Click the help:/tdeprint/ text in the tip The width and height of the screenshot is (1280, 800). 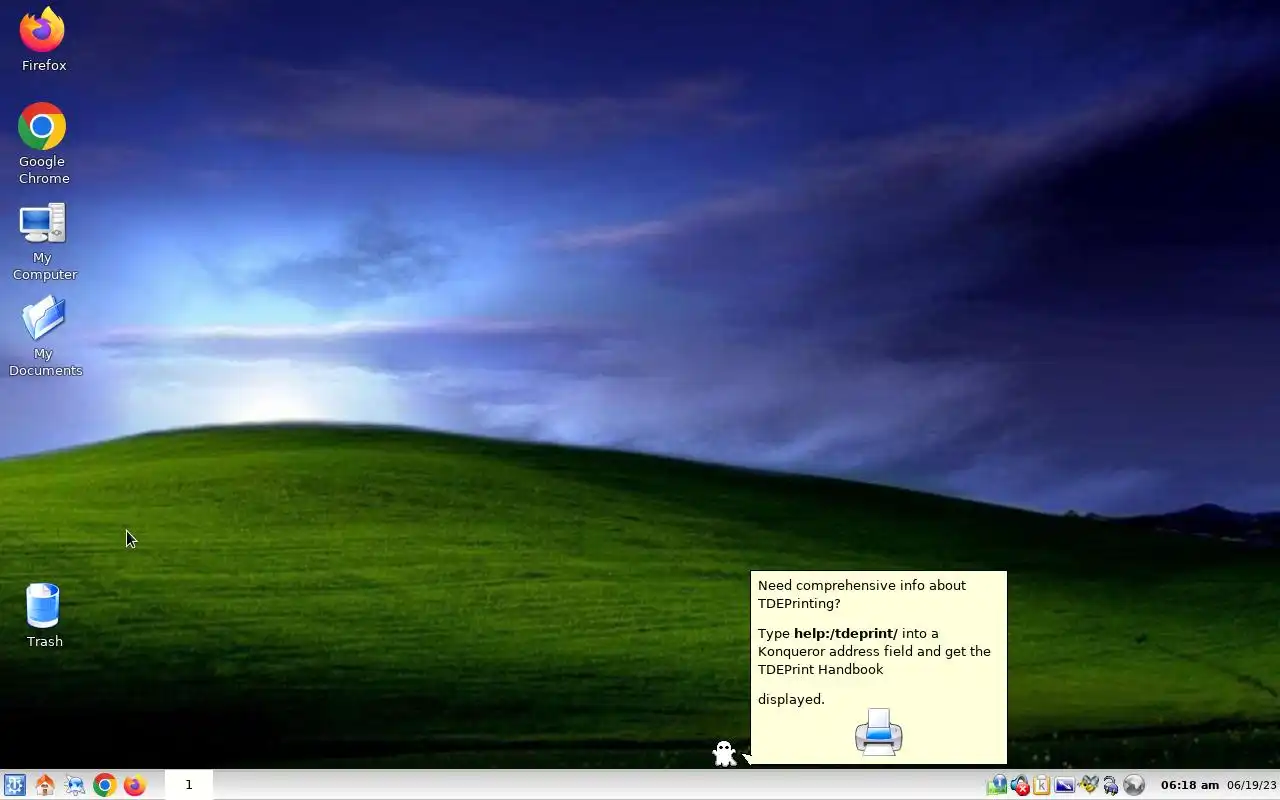point(845,633)
